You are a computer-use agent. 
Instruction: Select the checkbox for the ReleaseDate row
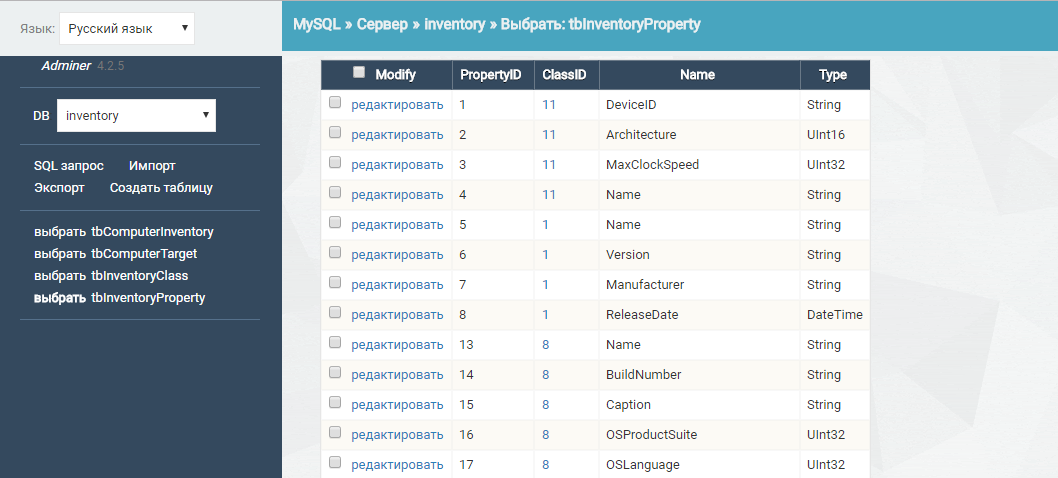coord(335,312)
